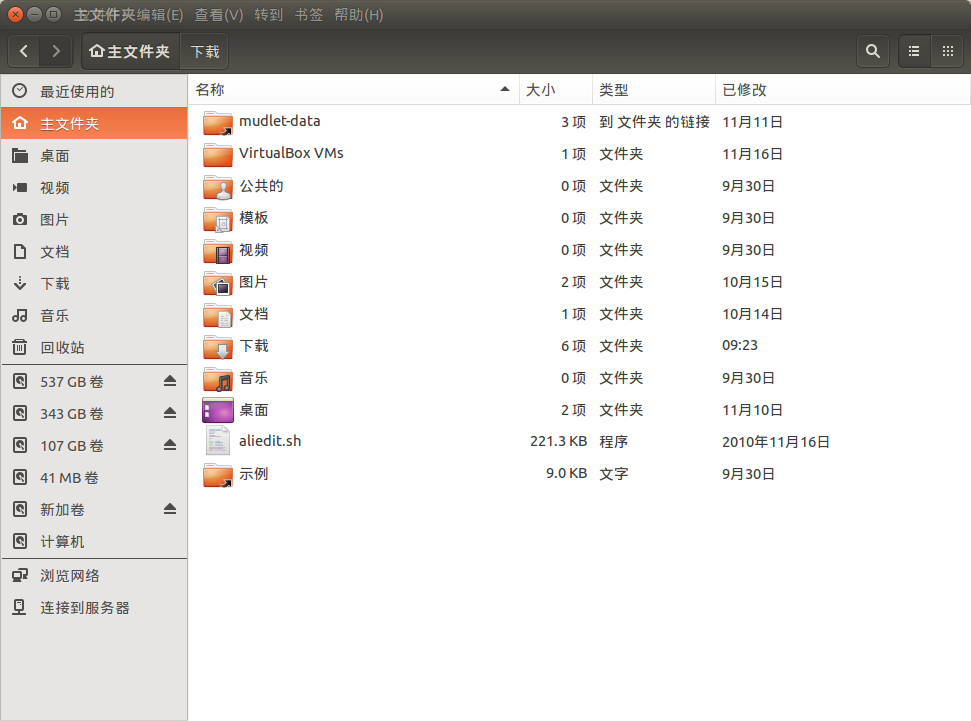
Task: Click the 图片 sidebar camera icon
Action: (x=20, y=219)
